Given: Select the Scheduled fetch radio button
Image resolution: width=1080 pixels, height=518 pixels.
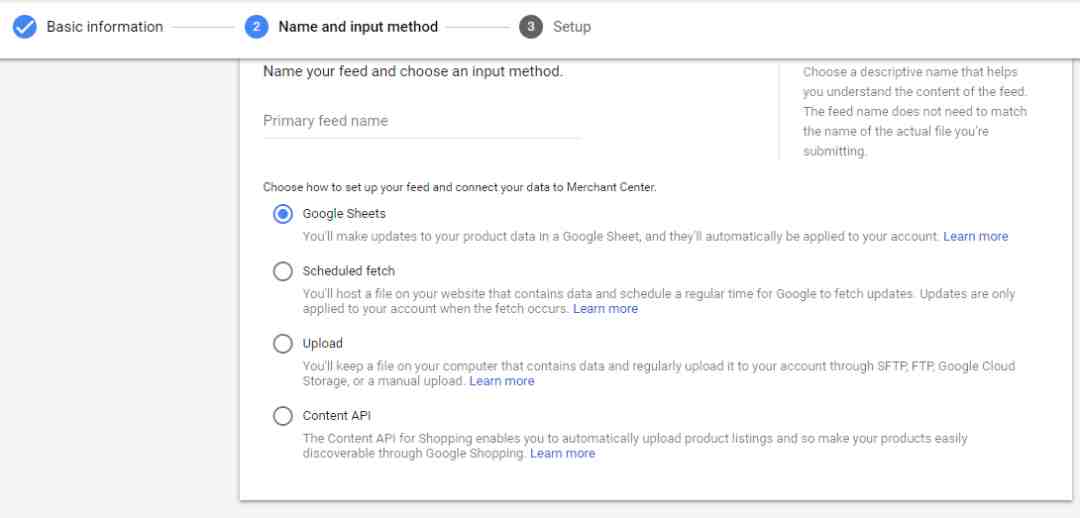Looking at the screenshot, I should coord(283,271).
